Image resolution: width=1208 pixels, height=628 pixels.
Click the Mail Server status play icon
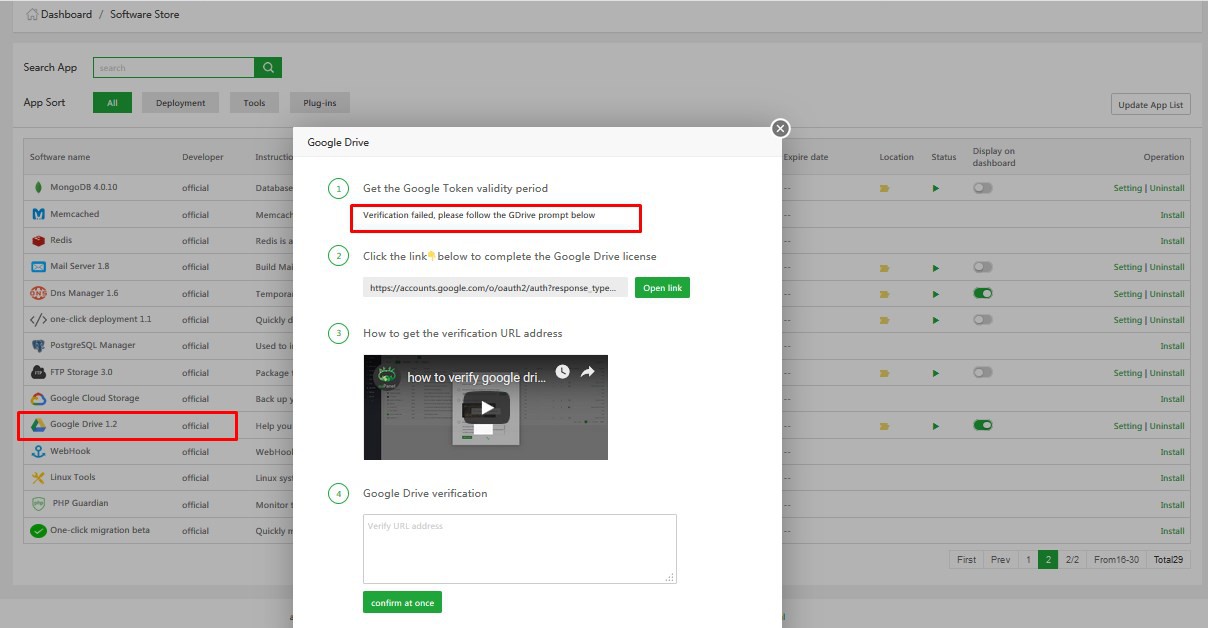pos(936,268)
